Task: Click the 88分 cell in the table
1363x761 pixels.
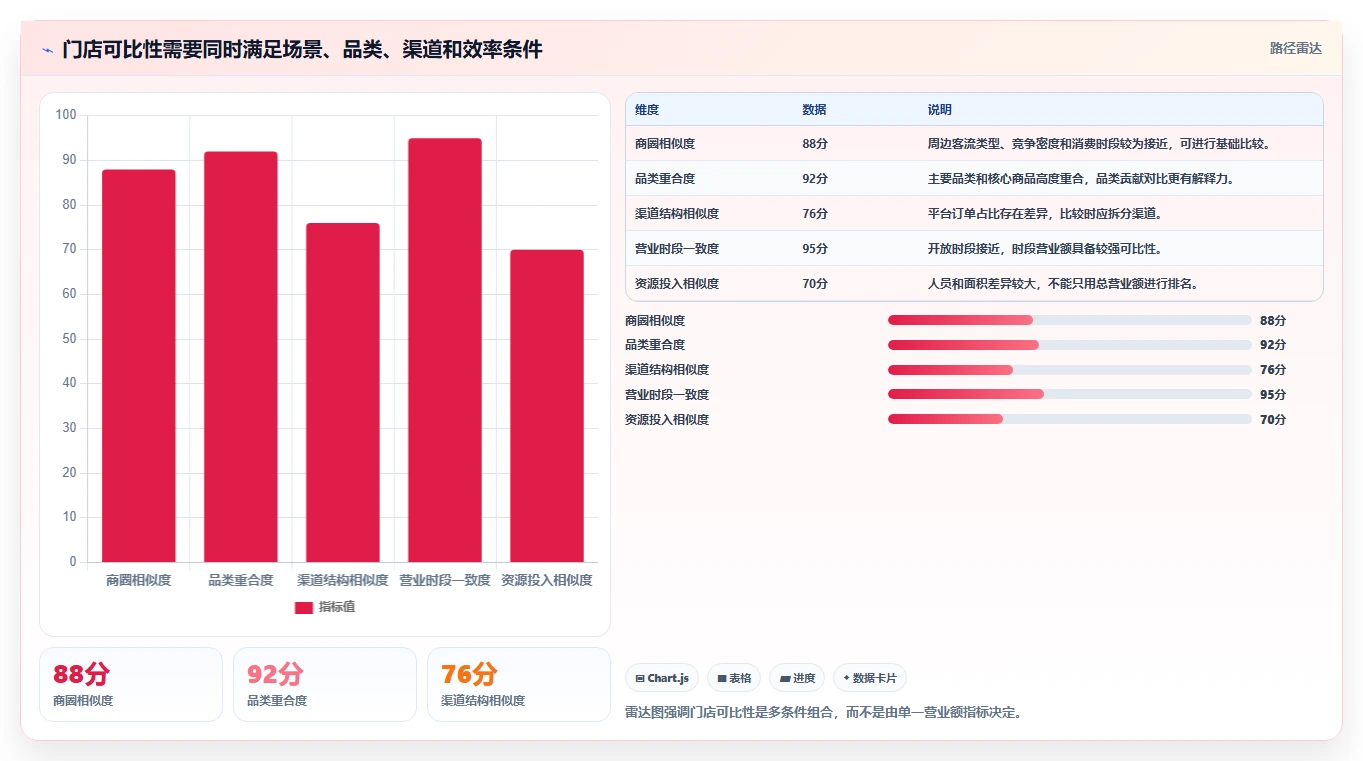Action: [x=815, y=144]
